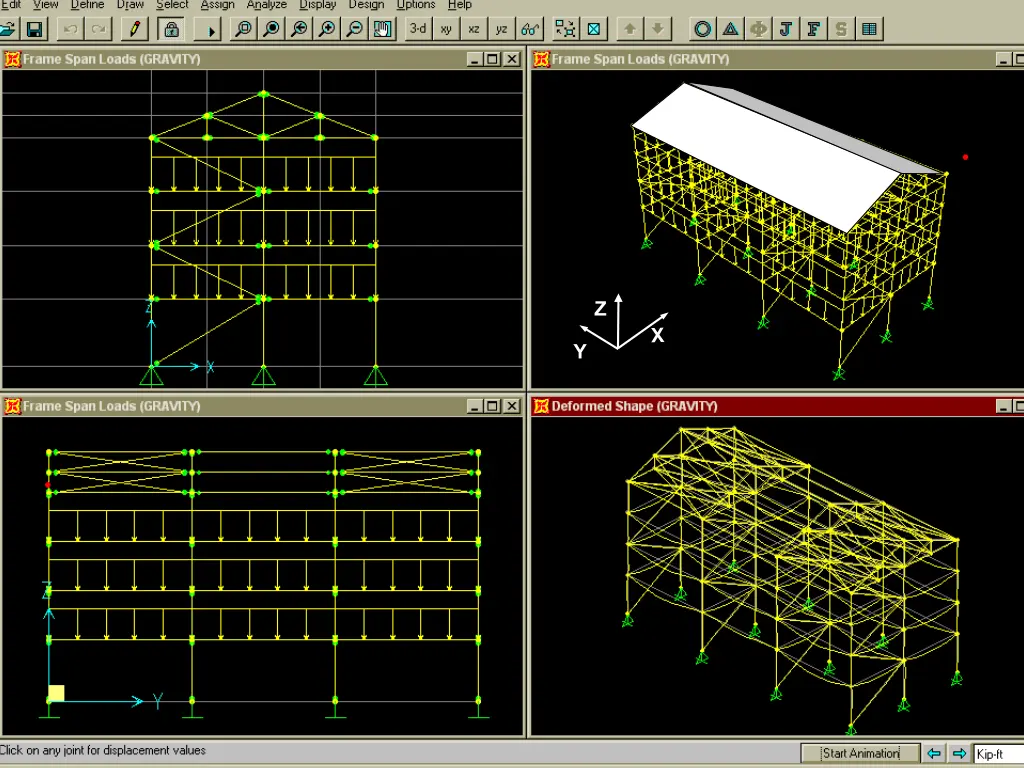Image resolution: width=1024 pixels, height=768 pixels.
Task: Open the Analyze menu
Action: click(266, 5)
